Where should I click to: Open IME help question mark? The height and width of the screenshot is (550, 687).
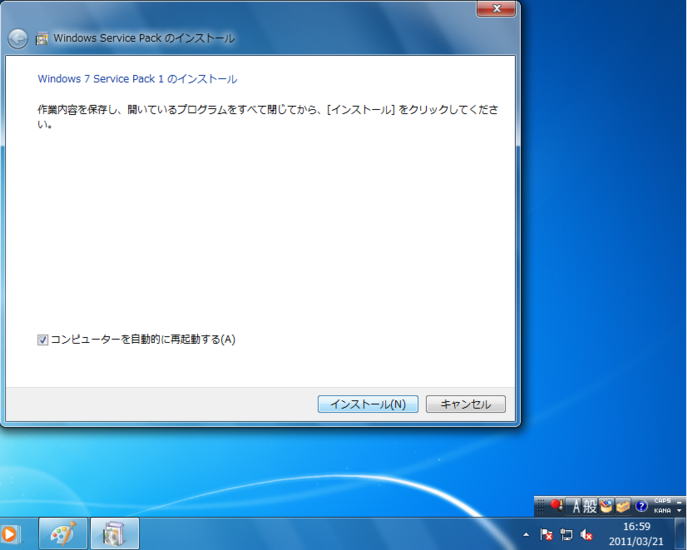pyautogui.click(x=641, y=506)
